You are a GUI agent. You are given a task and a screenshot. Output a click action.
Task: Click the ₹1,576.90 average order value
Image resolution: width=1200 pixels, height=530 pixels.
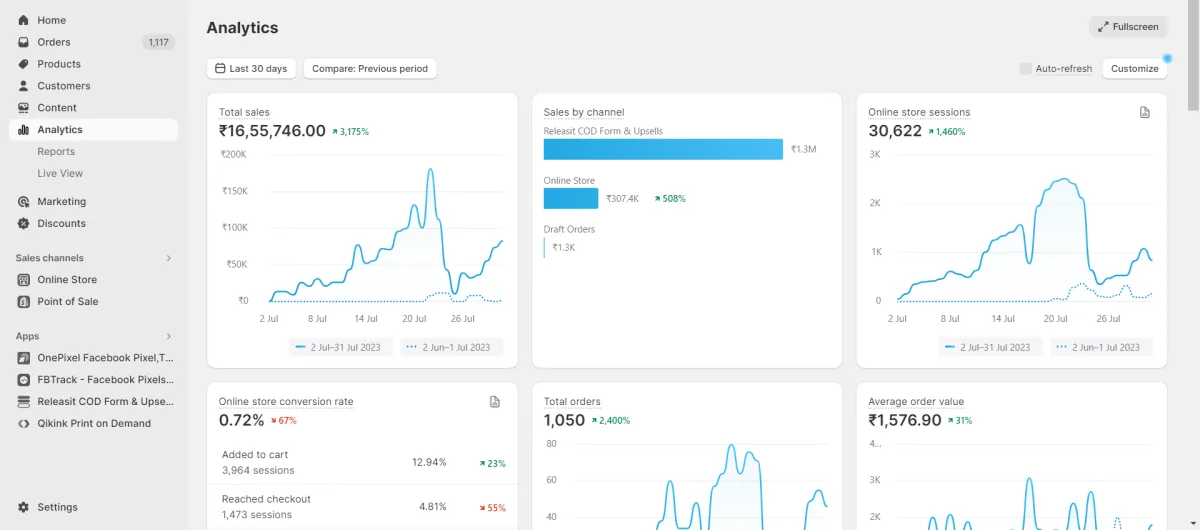pyautogui.click(x=905, y=420)
